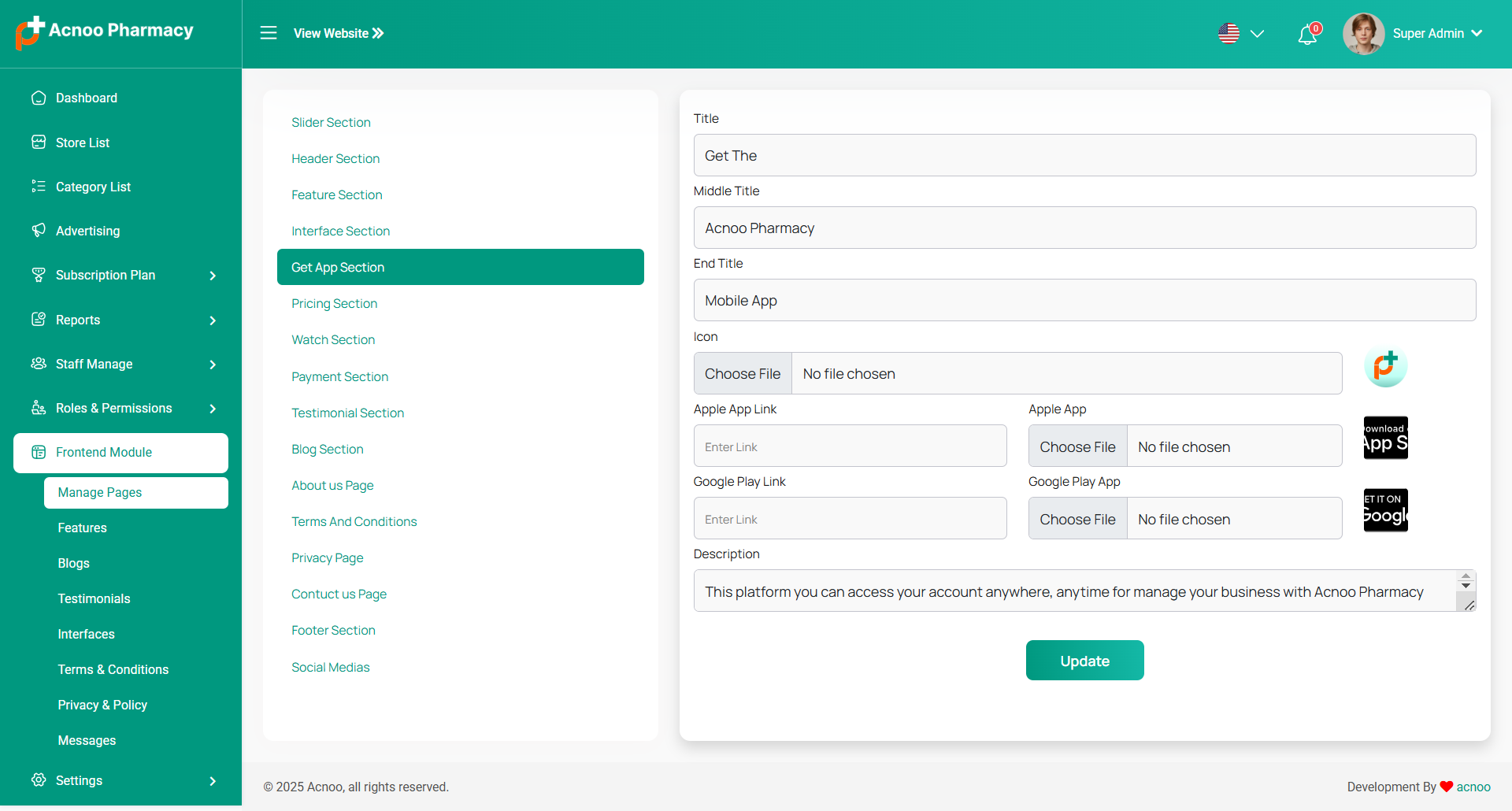Click the Description stepper down arrow
The width and height of the screenshot is (1512, 811).
(x=1466, y=586)
